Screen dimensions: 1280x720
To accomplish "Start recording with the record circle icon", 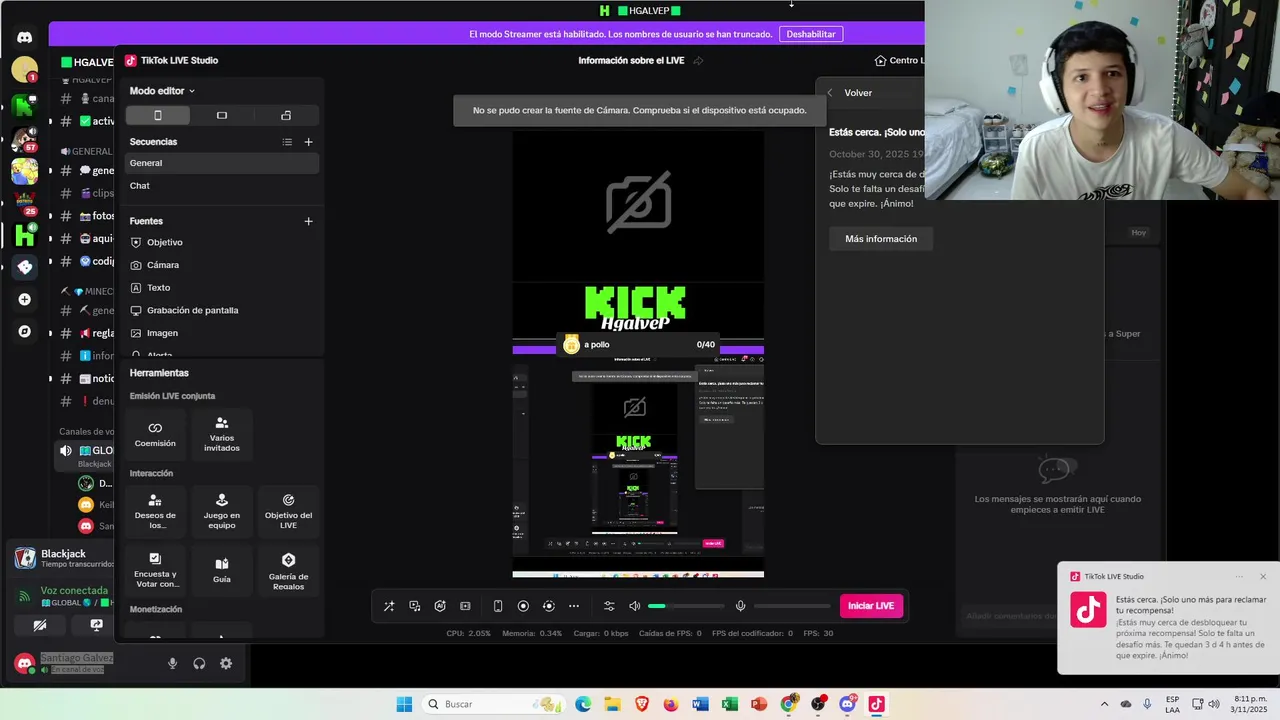I will 523,606.
